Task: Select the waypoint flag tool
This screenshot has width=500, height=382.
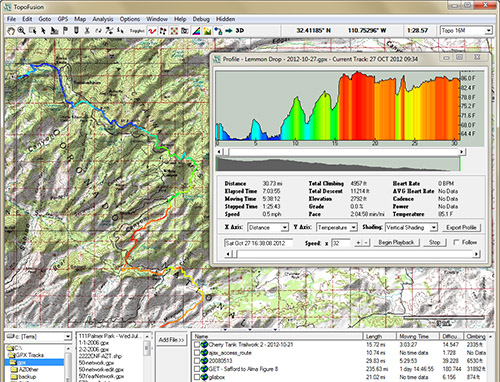Action: click(65, 31)
